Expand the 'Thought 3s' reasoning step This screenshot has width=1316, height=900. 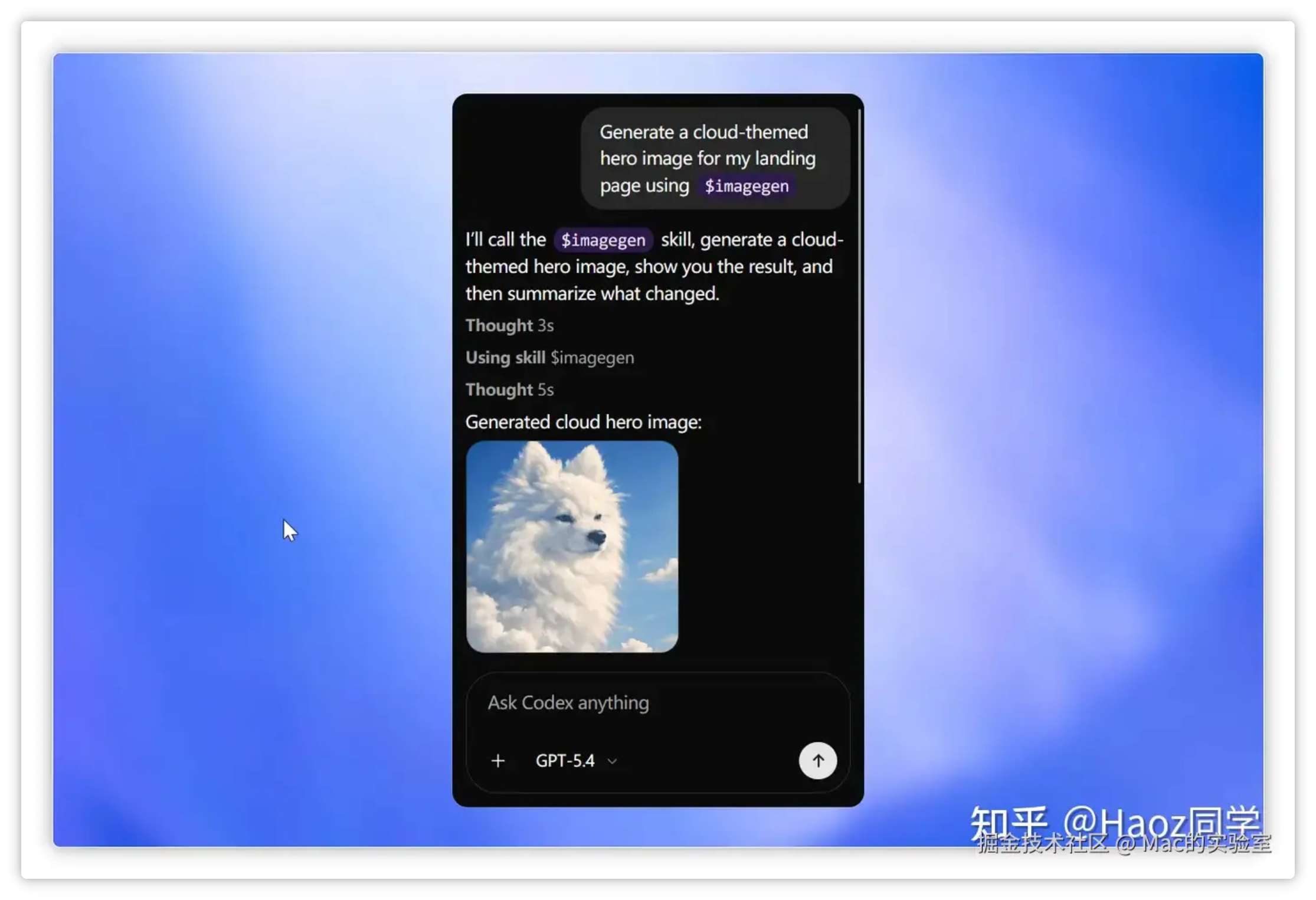tap(509, 325)
